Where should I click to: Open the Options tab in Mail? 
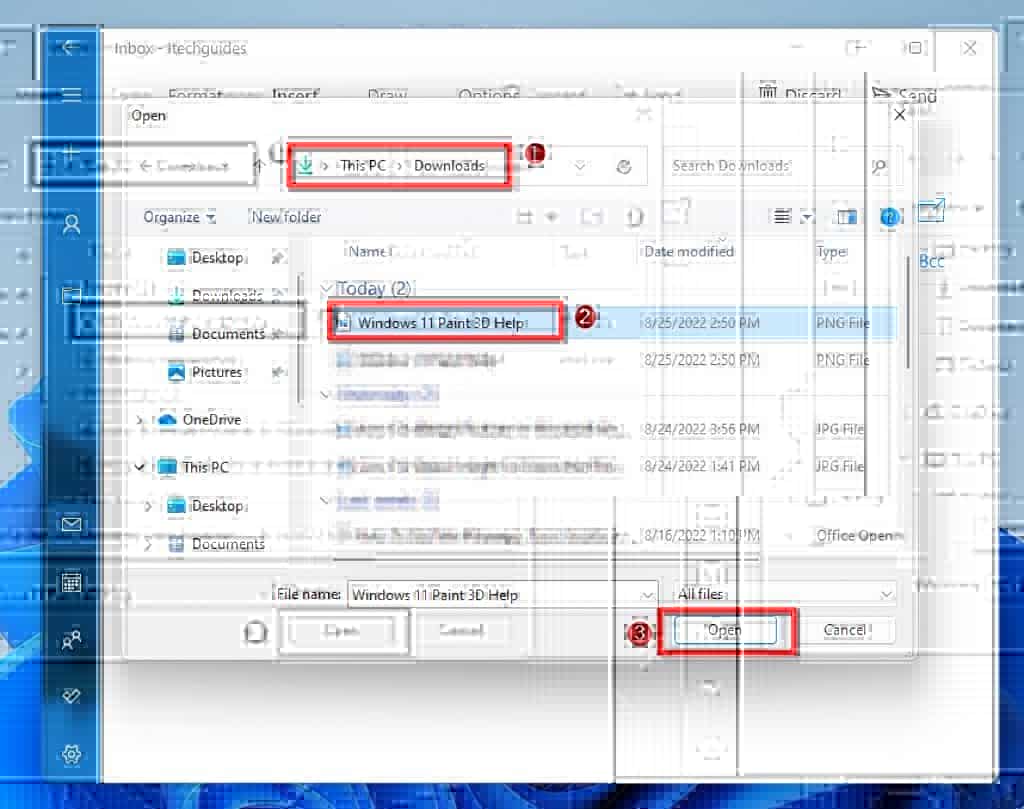point(488,95)
